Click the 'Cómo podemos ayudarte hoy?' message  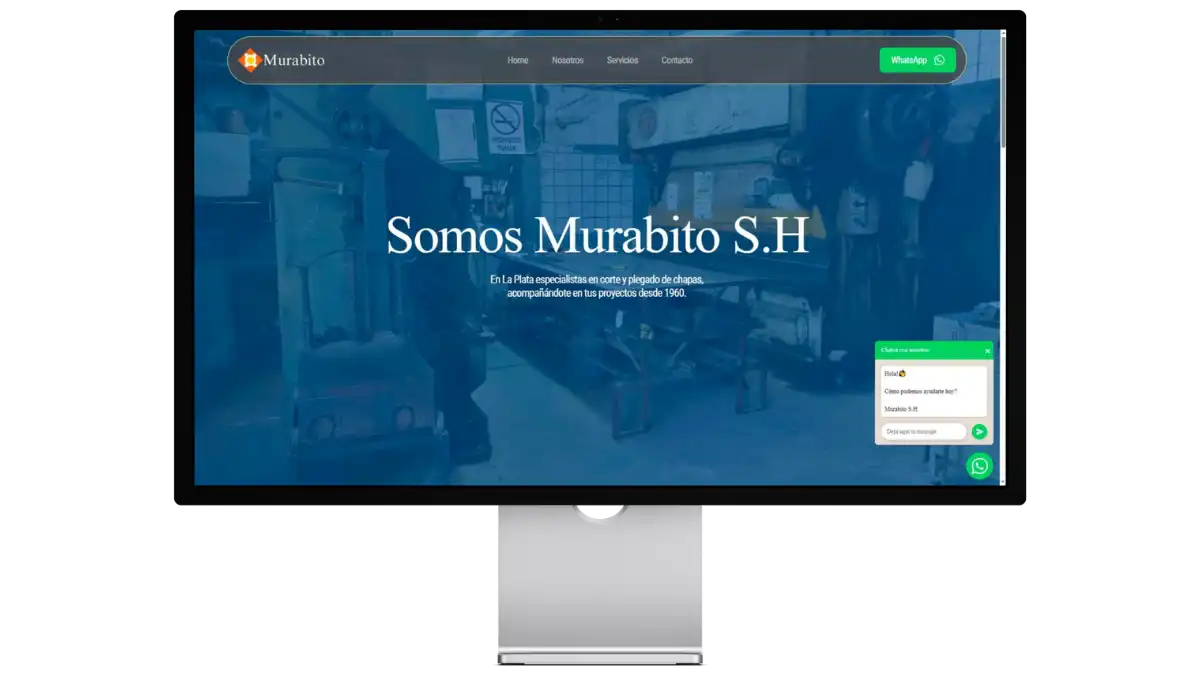point(920,390)
